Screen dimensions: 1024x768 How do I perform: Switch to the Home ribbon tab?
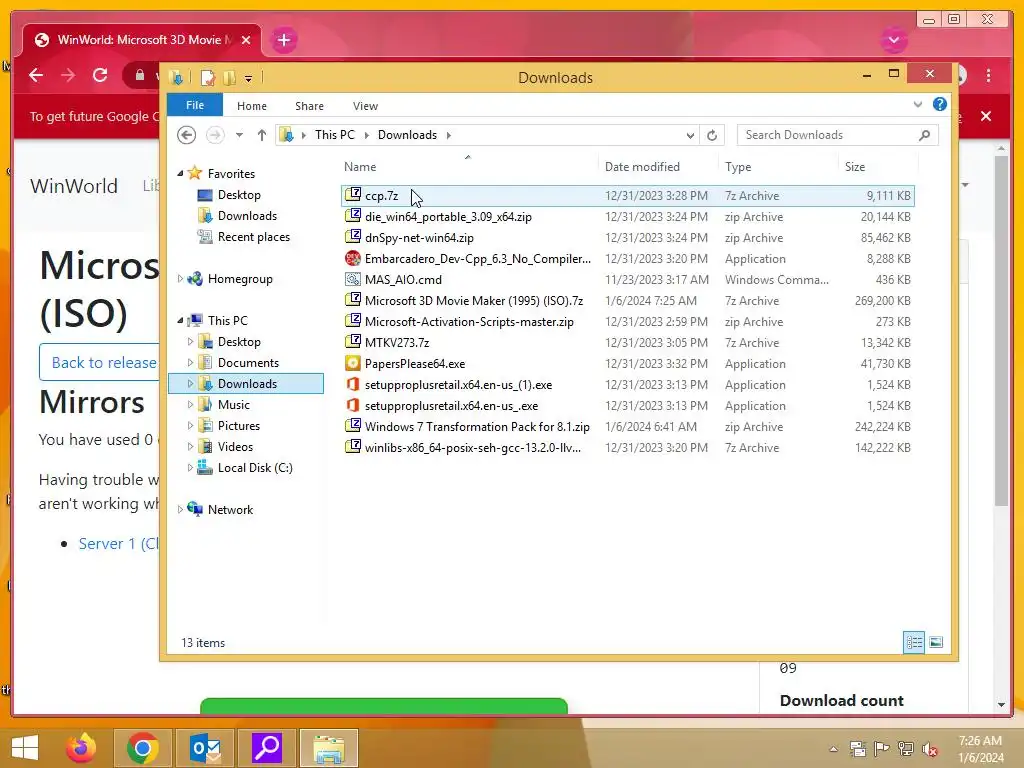251,106
